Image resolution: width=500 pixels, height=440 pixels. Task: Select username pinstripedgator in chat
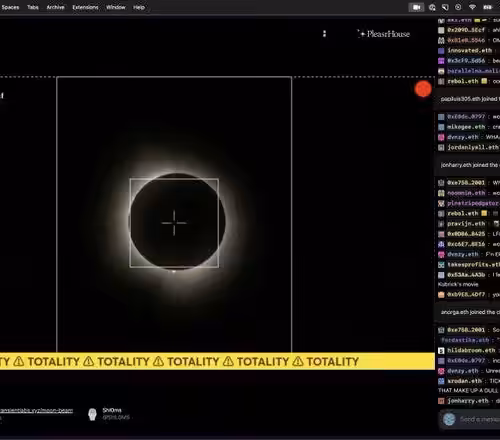coord(473,203)
